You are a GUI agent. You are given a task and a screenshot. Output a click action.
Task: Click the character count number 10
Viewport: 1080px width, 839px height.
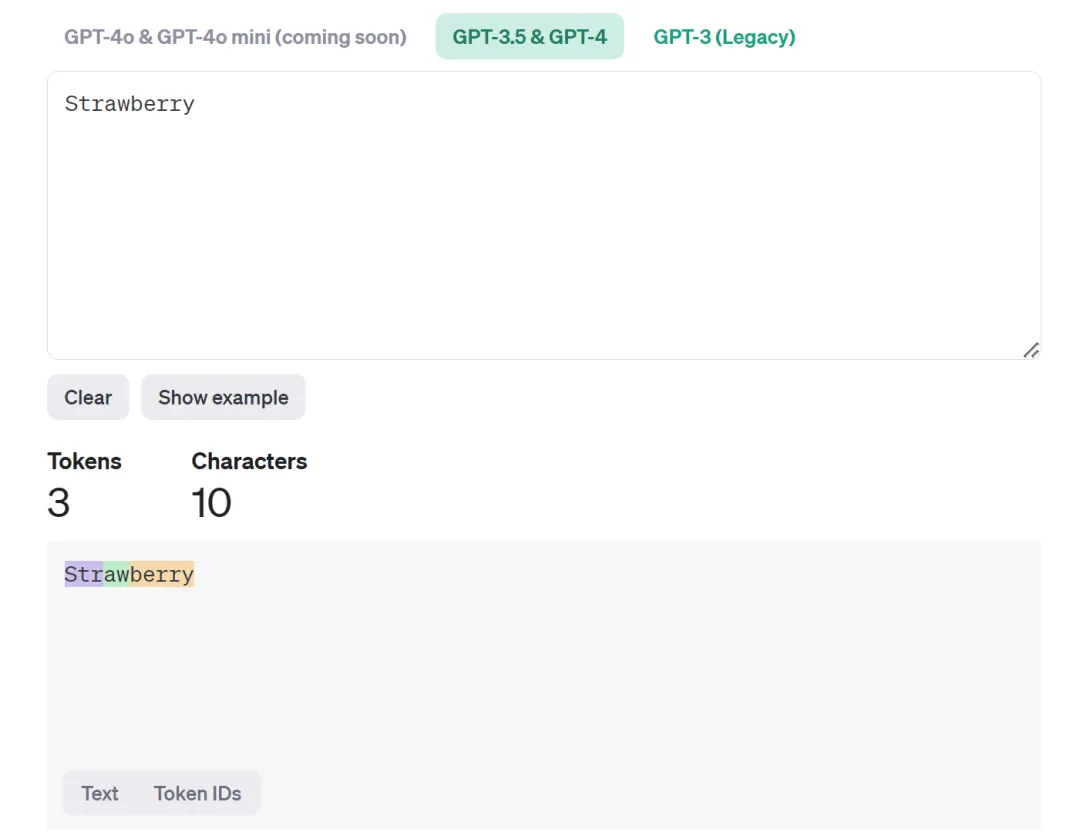tap(211, 503)
